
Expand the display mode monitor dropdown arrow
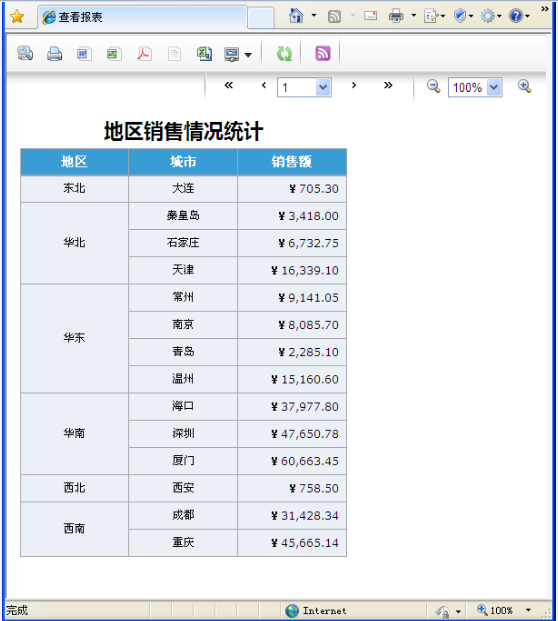(248, 55)
